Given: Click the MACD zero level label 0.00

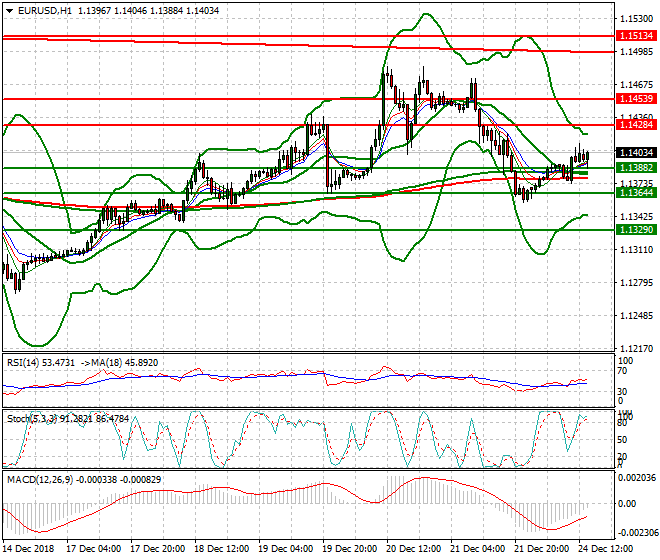Looking at the screenshot, I should click(627, 504).
